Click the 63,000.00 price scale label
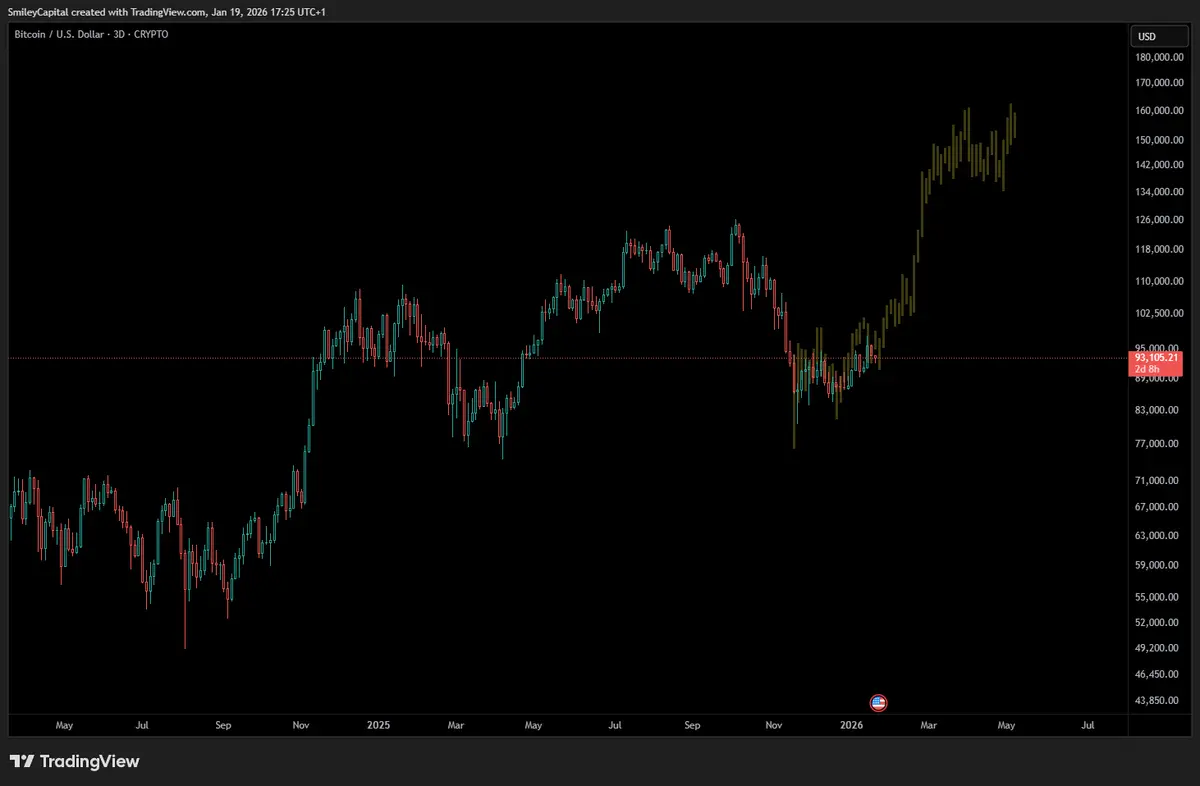 (1158, 535)
